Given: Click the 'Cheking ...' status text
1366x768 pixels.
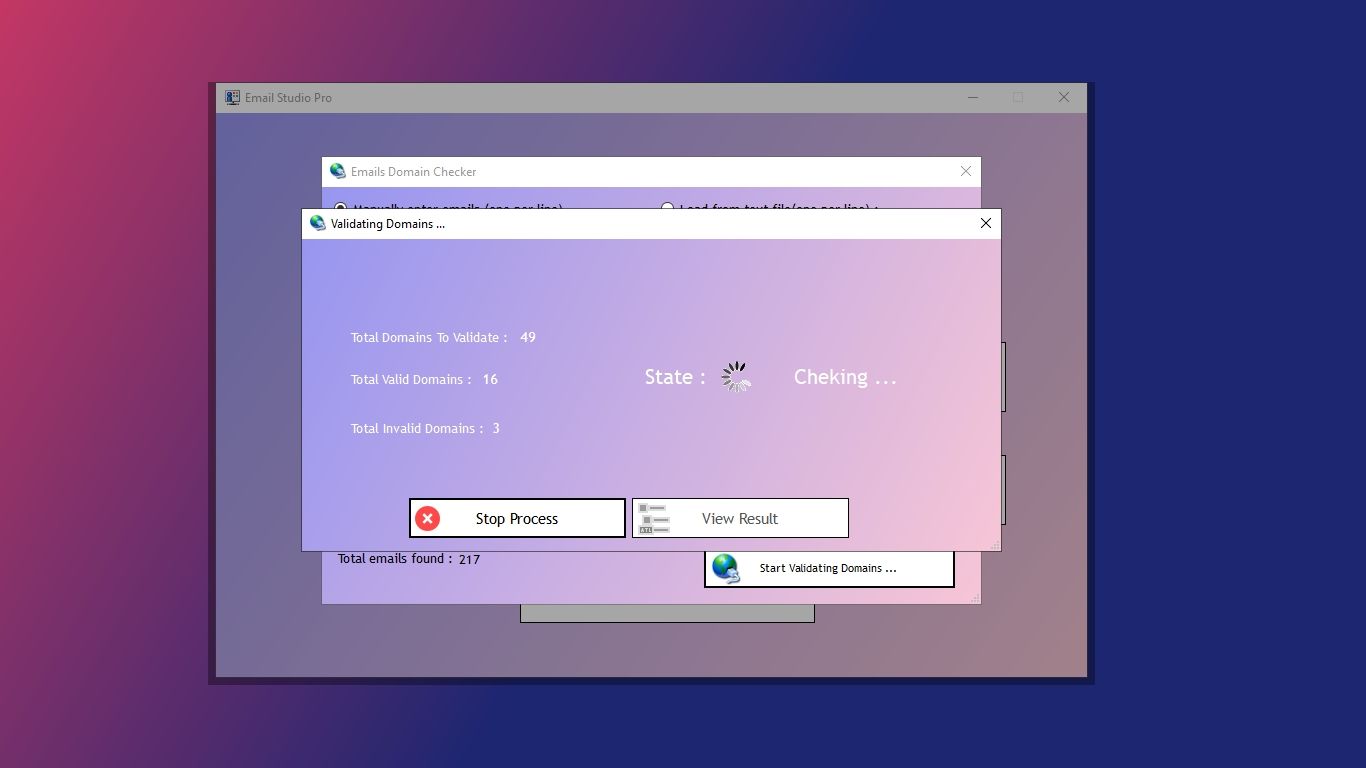Looking at the screenshot, I should tap(845, 377).
